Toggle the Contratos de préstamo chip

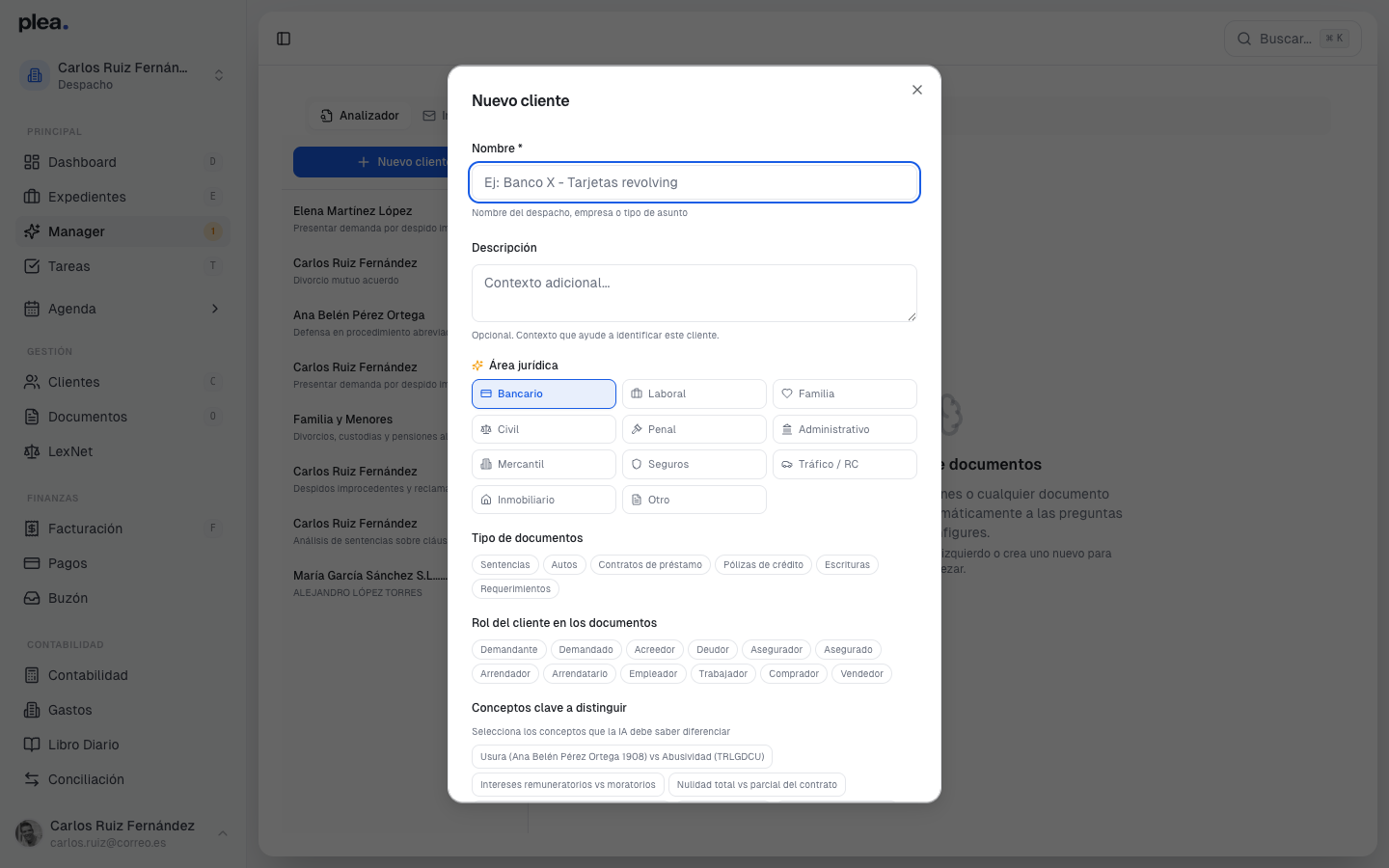pyautogui.click(x=650, y=565)
